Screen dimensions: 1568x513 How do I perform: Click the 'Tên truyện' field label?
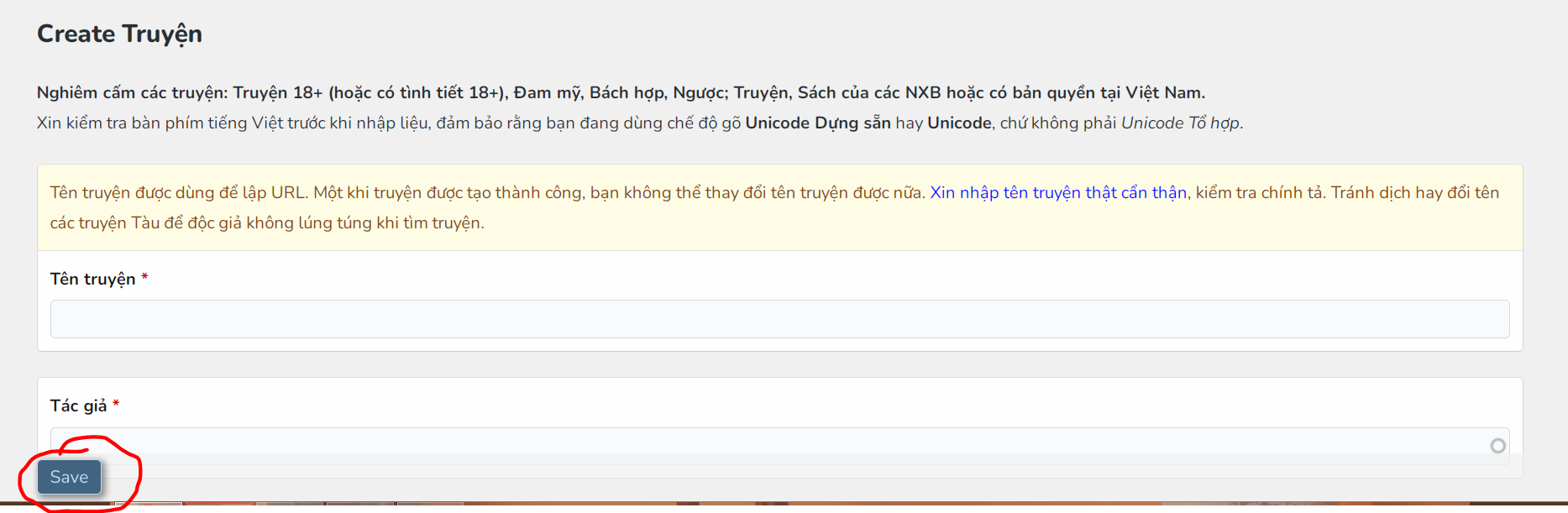(92, 279)
